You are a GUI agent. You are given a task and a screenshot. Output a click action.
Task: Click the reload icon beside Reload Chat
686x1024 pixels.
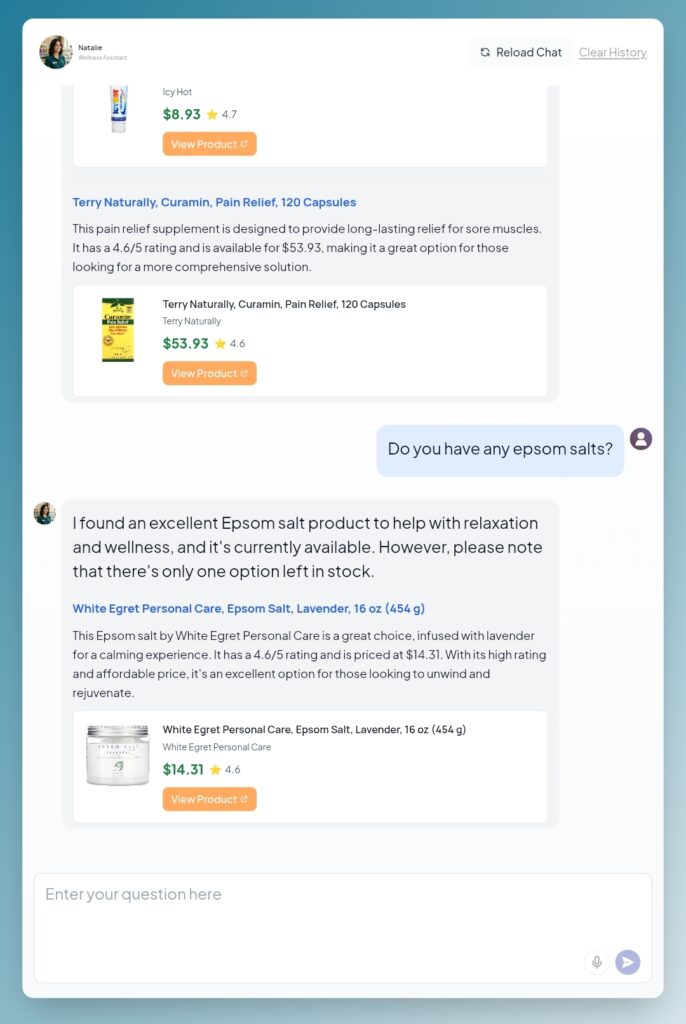[485, 52]
